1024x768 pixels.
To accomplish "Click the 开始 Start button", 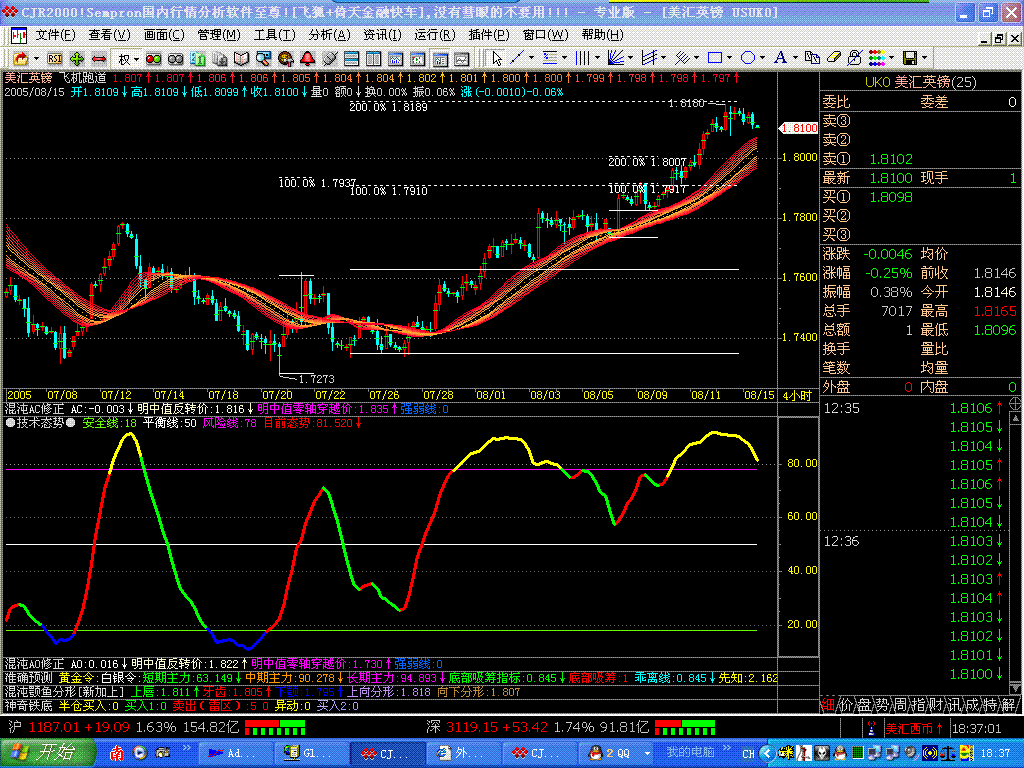I will [x=47, y=752].
